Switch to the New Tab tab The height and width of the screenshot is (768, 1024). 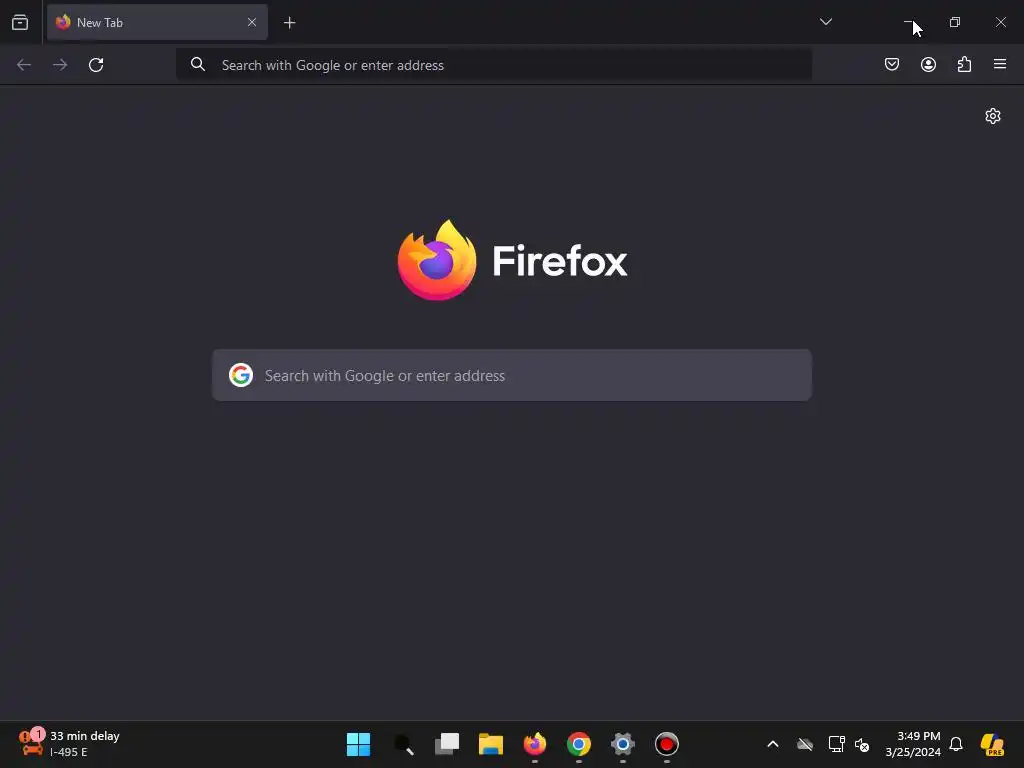157,22
